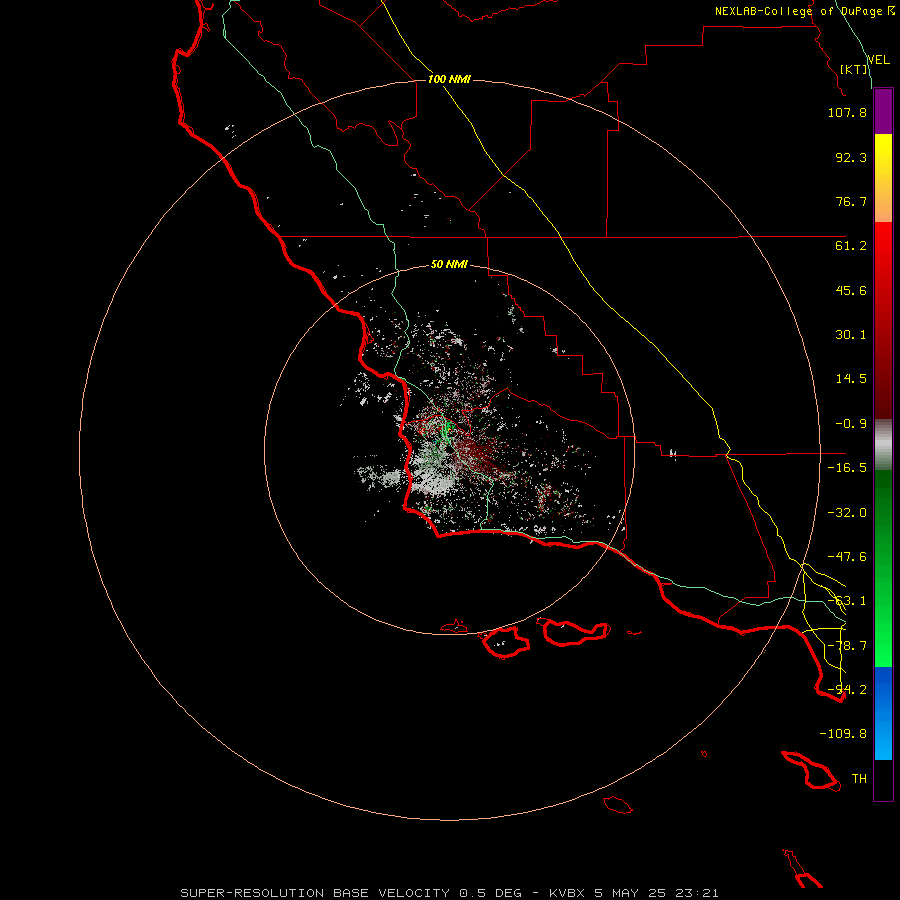Click the -32.0 scale value
Image resolution: width=900 pixels, height=900 pixels.
click(847, 513)
